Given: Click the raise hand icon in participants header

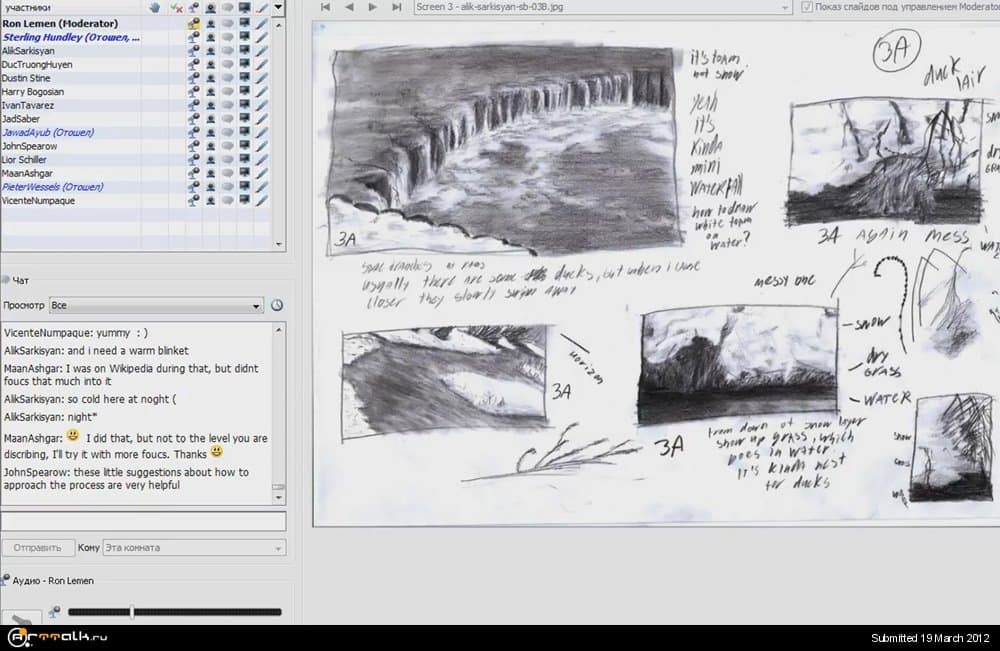Looking at the screenshot, I should [x=154, y=7].
